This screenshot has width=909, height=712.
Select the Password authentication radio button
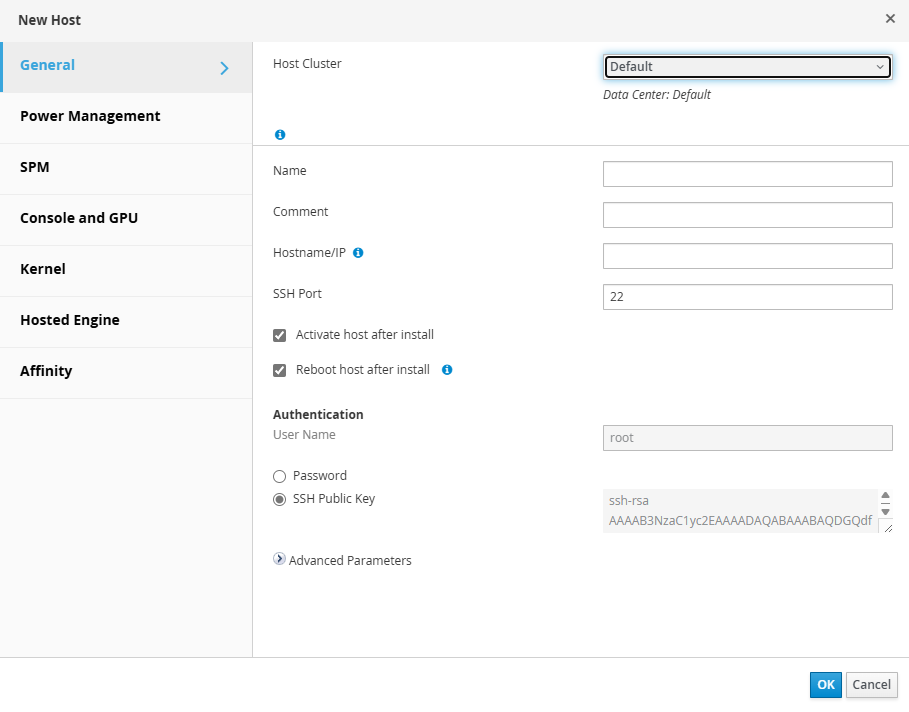point(279,476)
